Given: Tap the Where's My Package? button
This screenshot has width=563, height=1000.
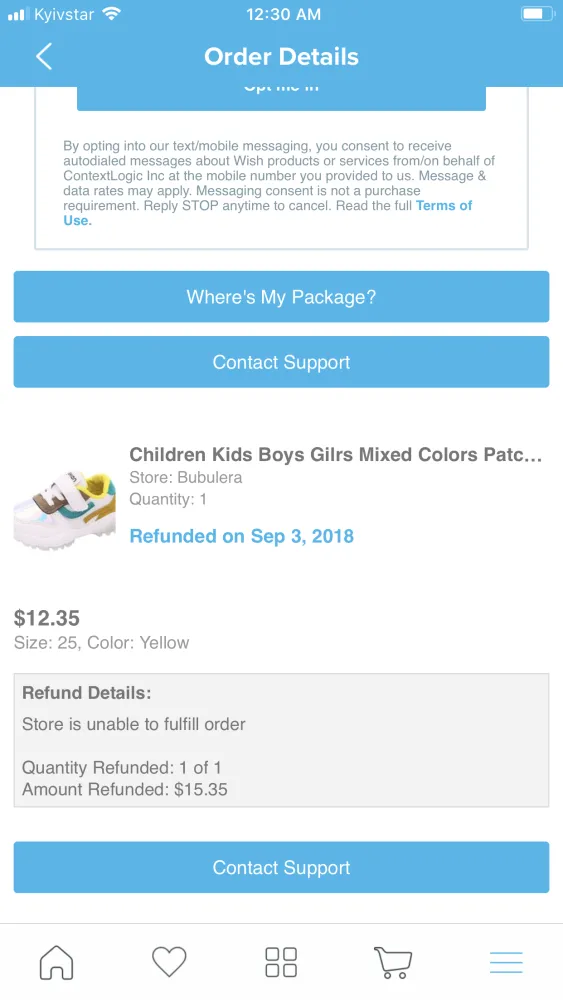Looking at the screenshot, I should coord(281,297).
